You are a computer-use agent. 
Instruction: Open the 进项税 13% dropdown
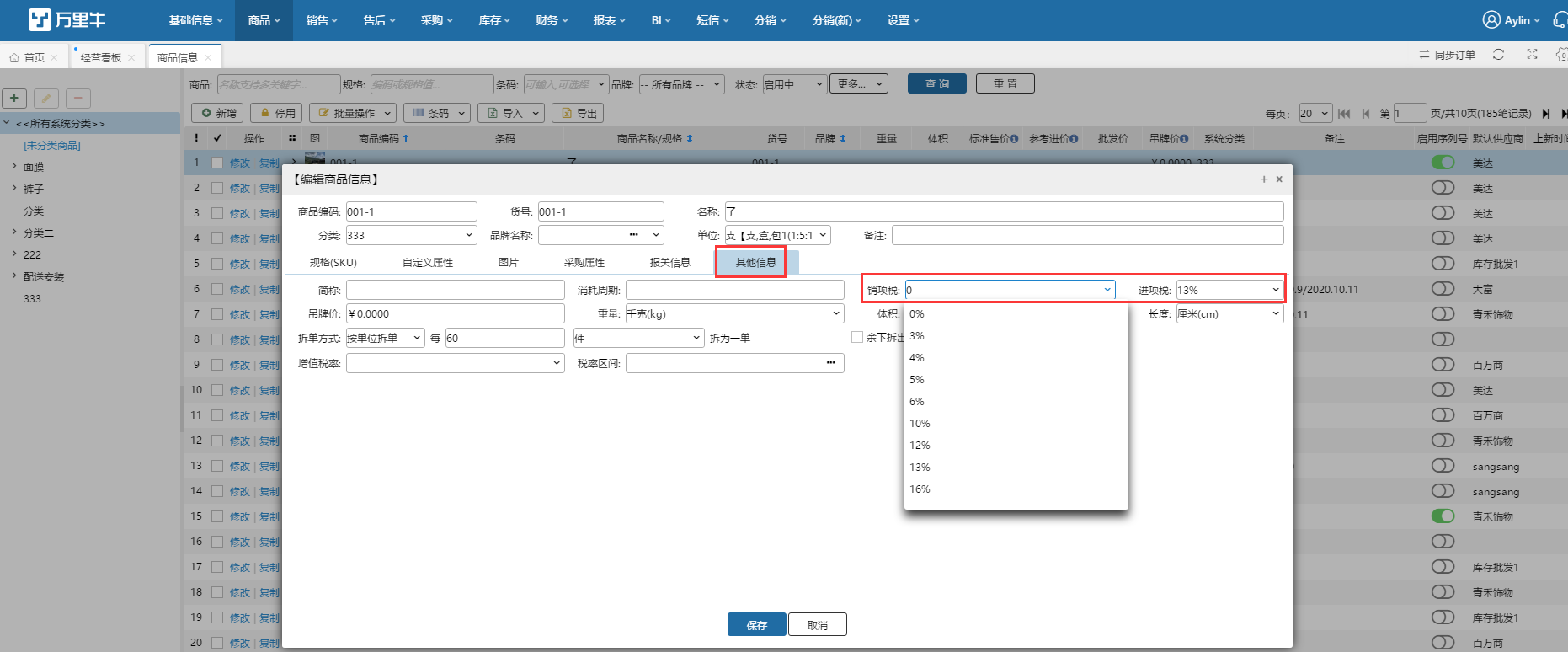pyautogui.click(x=1229, y=290)
